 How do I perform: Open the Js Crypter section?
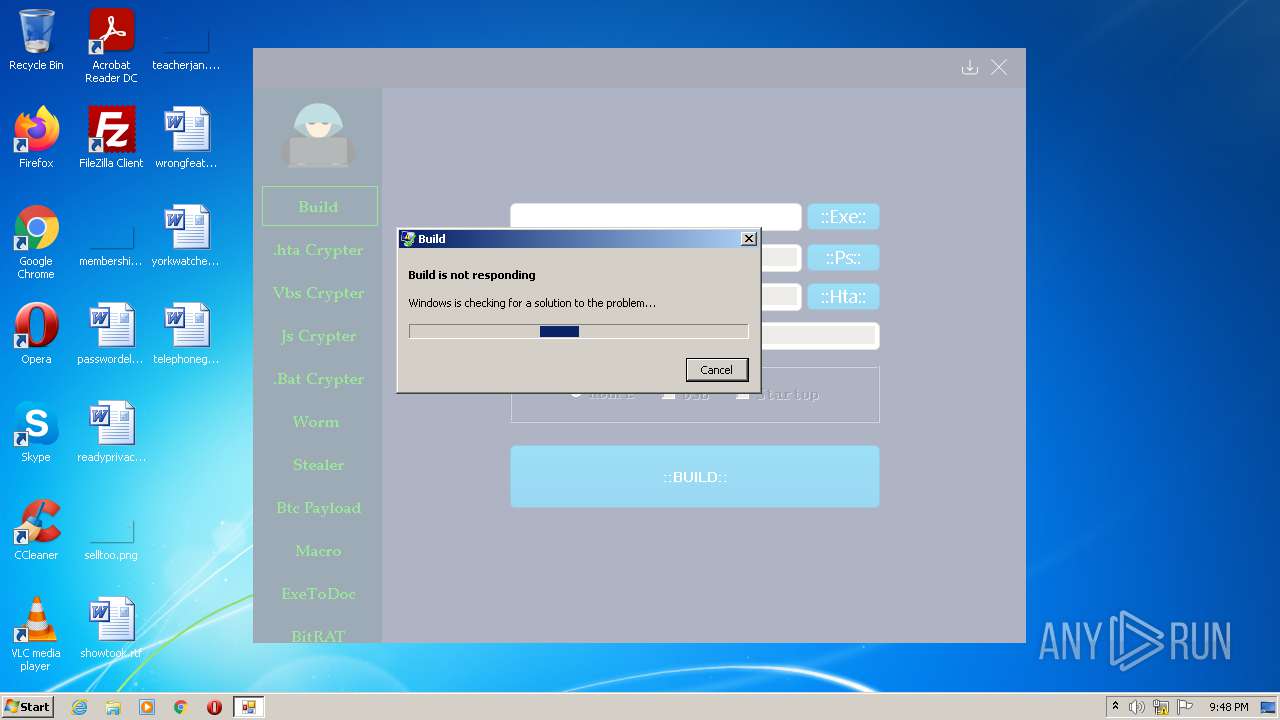tap(319, 336)
